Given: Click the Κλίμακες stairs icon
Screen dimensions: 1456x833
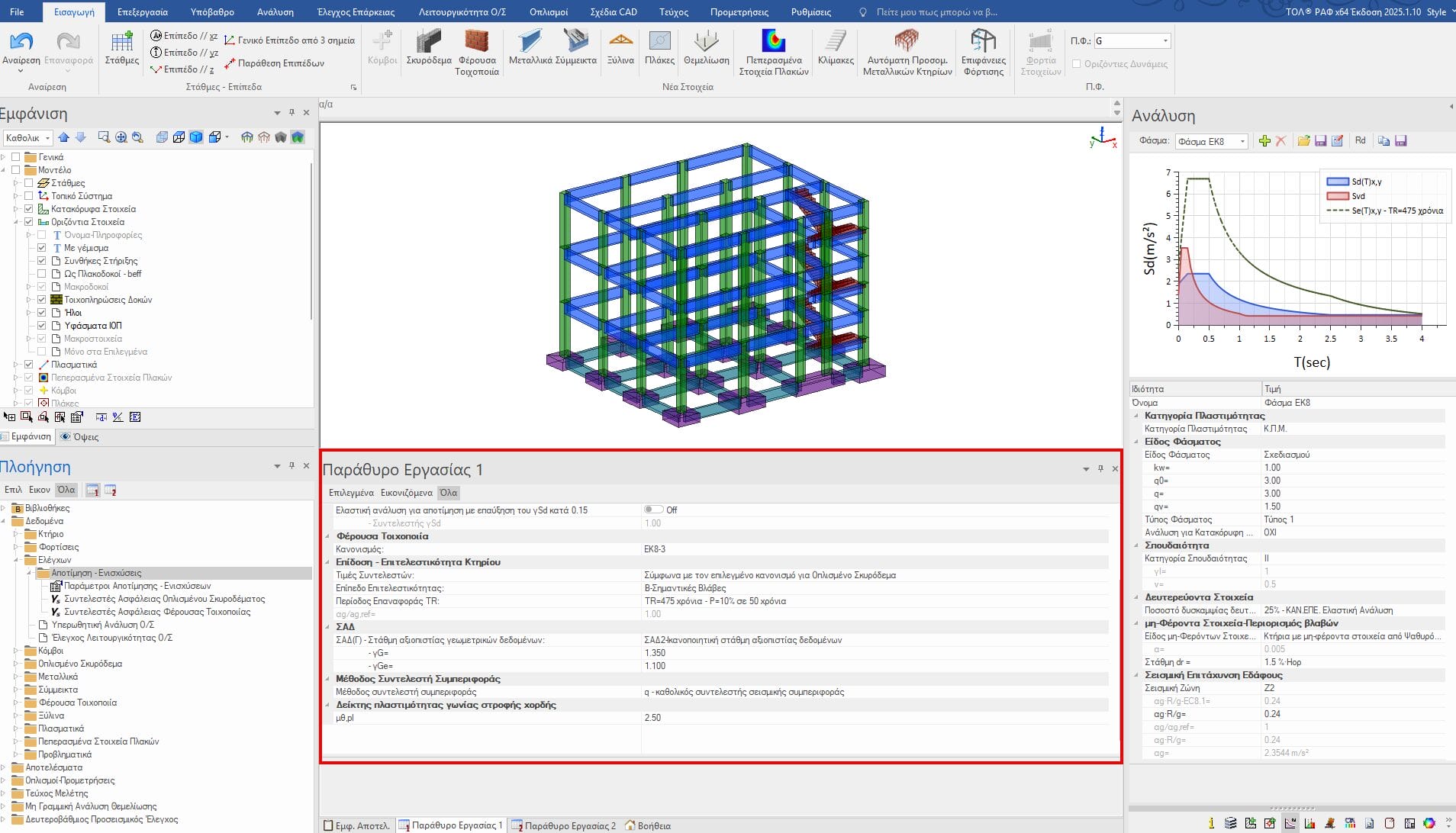Looking at the screenshot, I should [836, 42].
